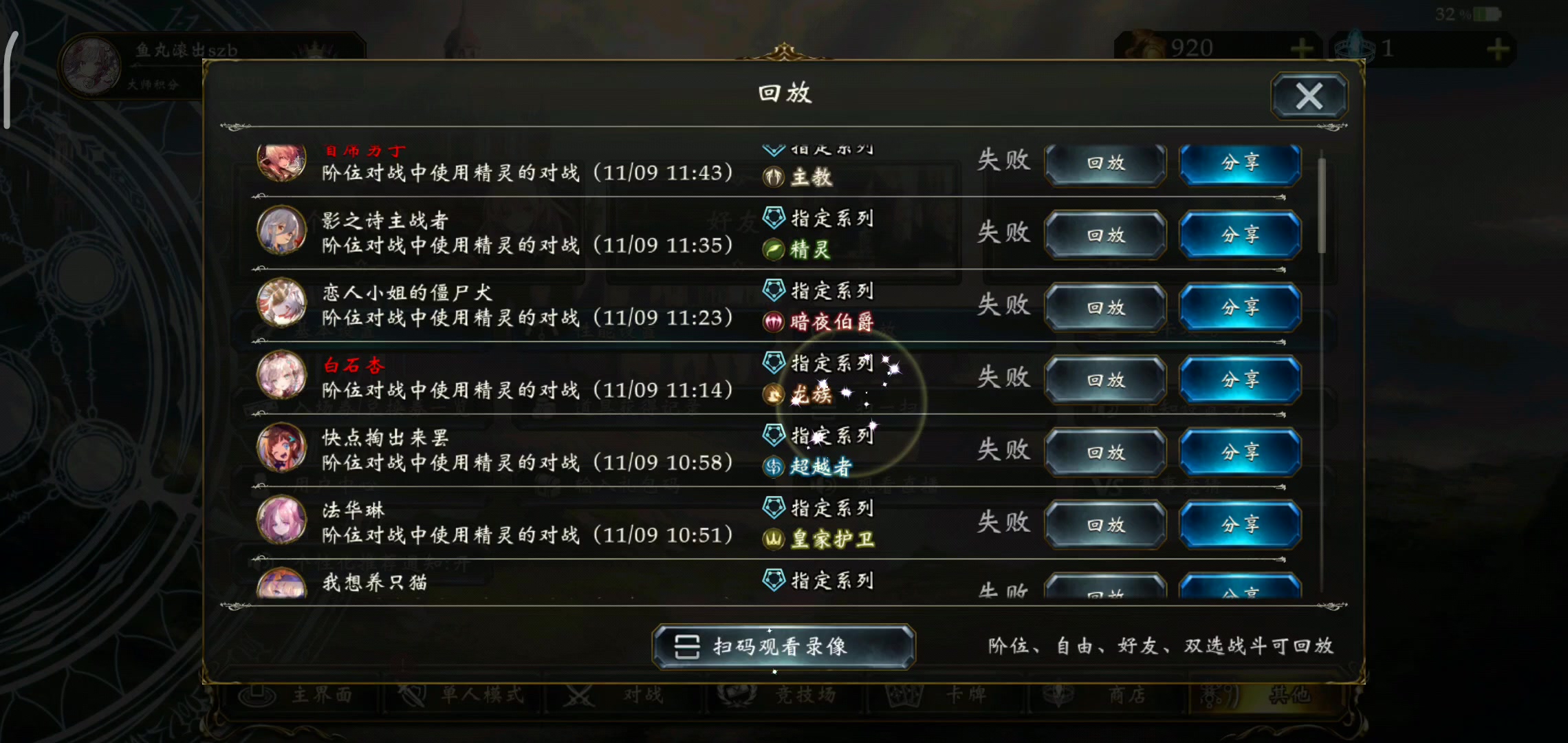
Task: Click the 超越者 class icon
Action: point(774,466)
